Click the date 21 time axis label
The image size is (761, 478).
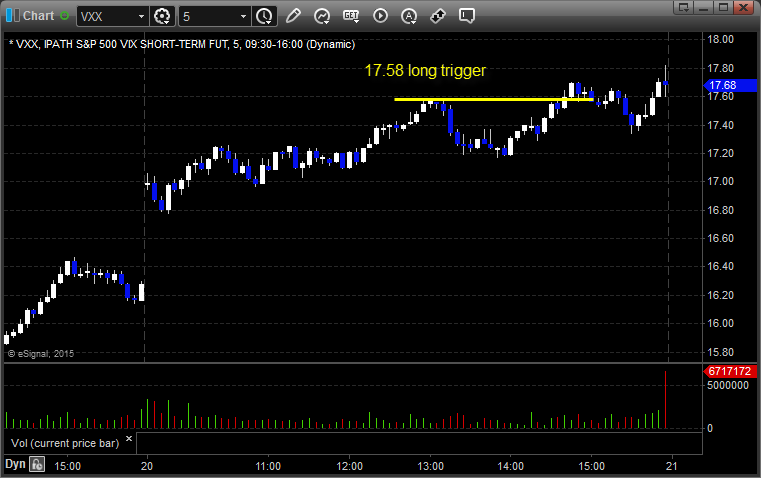[x=672, y=466]
